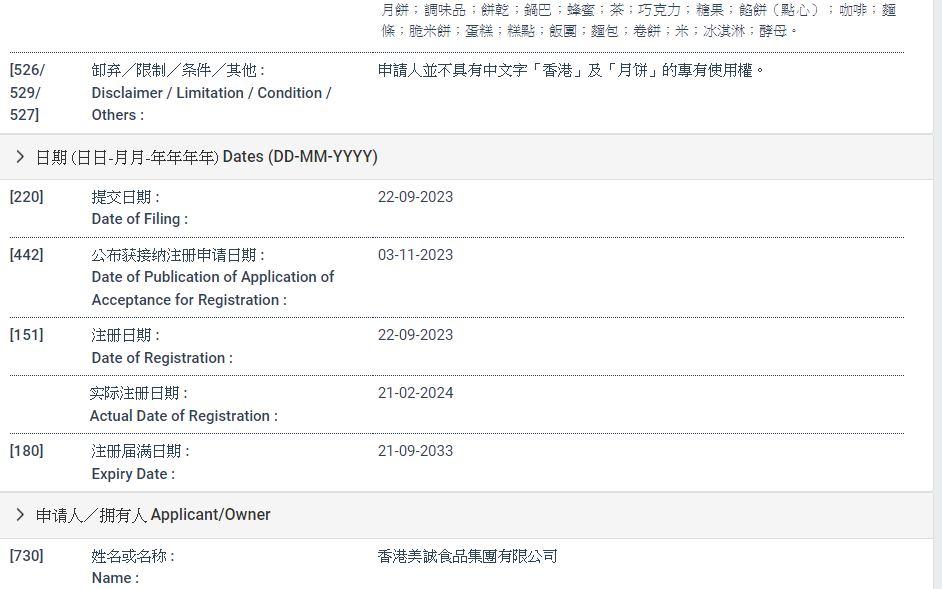942x589 pixels.
Task: Select the filing date value 22-09-2023
Action: tap(415, 197)
